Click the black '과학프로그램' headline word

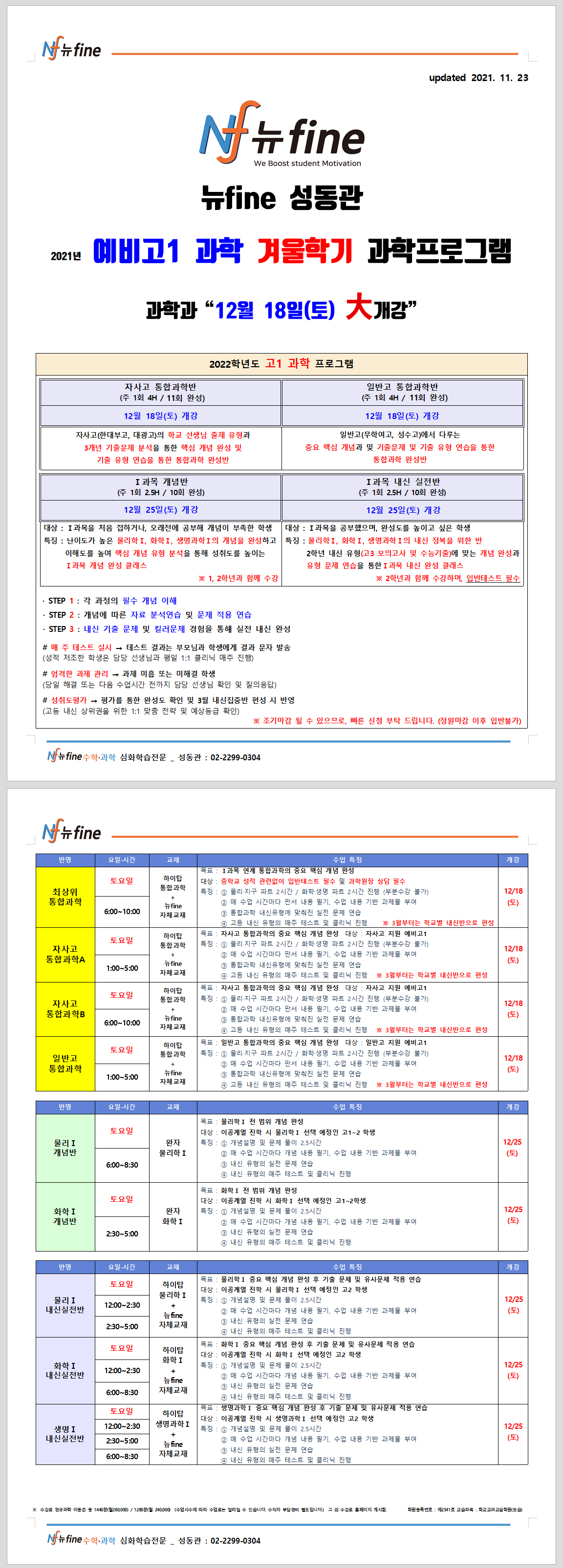pyautogui.click(x=439, y=251)
